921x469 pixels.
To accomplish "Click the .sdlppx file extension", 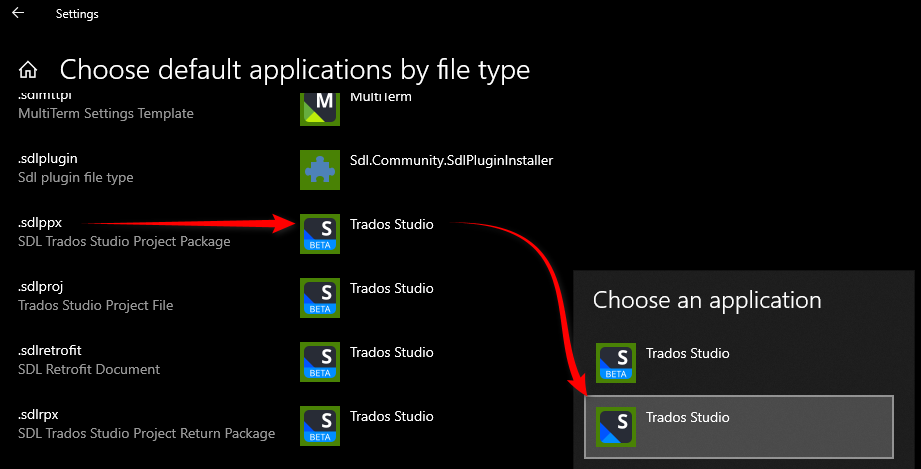I will [x=40, y=223].
